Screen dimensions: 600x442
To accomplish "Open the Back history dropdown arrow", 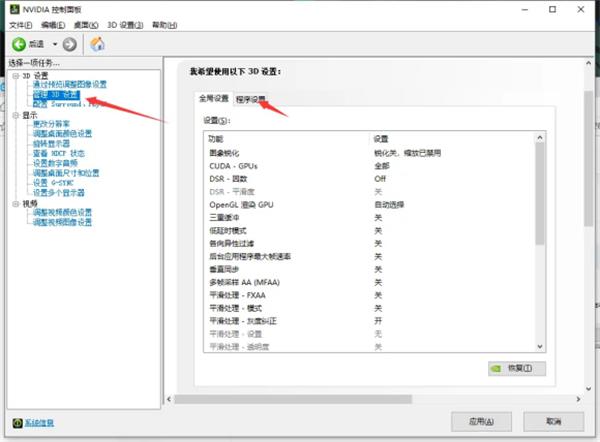I will (x=55, y=44).
